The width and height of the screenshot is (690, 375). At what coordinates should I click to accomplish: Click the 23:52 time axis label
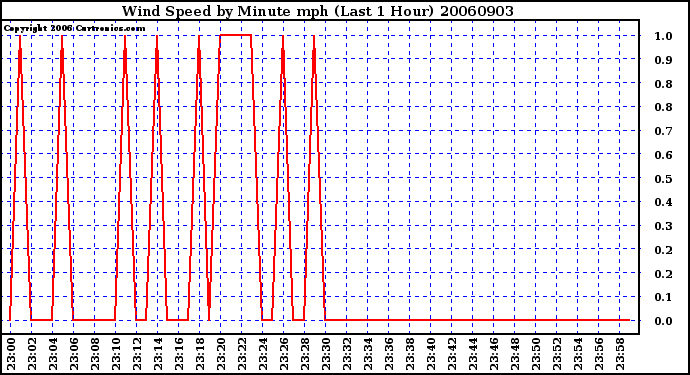pos(558,355)
